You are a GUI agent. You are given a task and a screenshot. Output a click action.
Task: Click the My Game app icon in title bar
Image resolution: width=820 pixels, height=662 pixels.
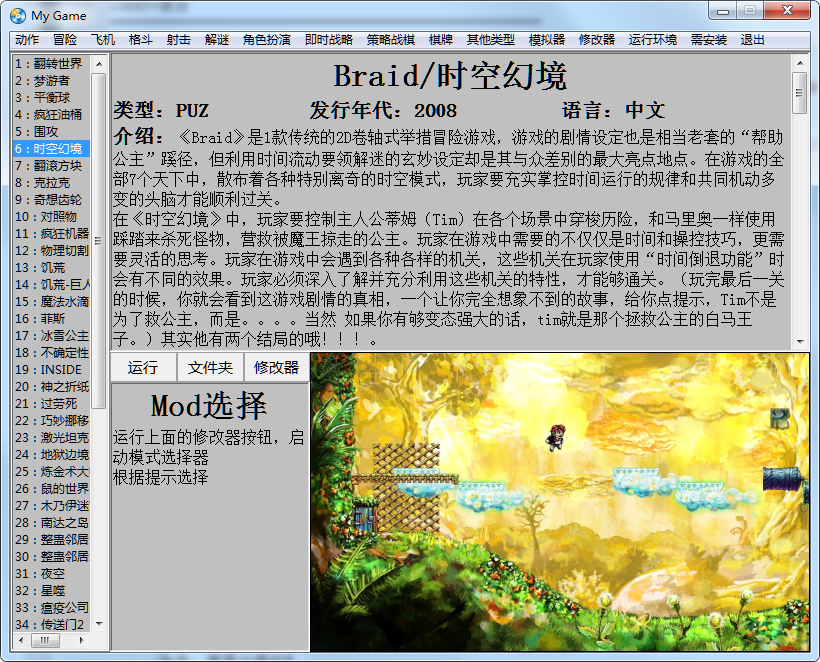[17, 15]
